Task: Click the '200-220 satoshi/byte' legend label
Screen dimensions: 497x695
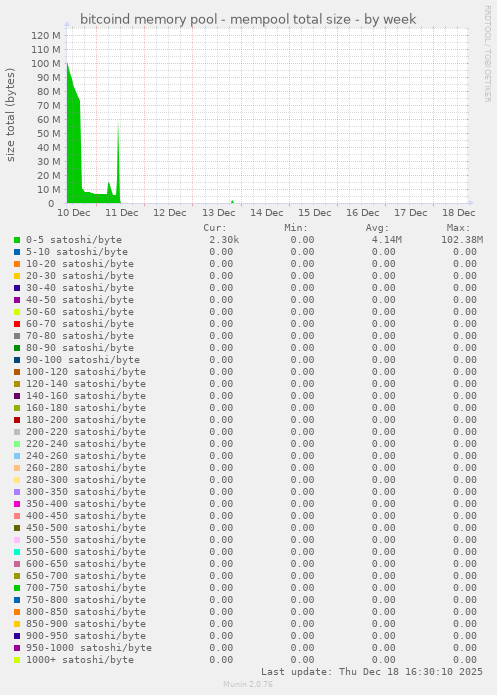Action: (x=86, y=431)
